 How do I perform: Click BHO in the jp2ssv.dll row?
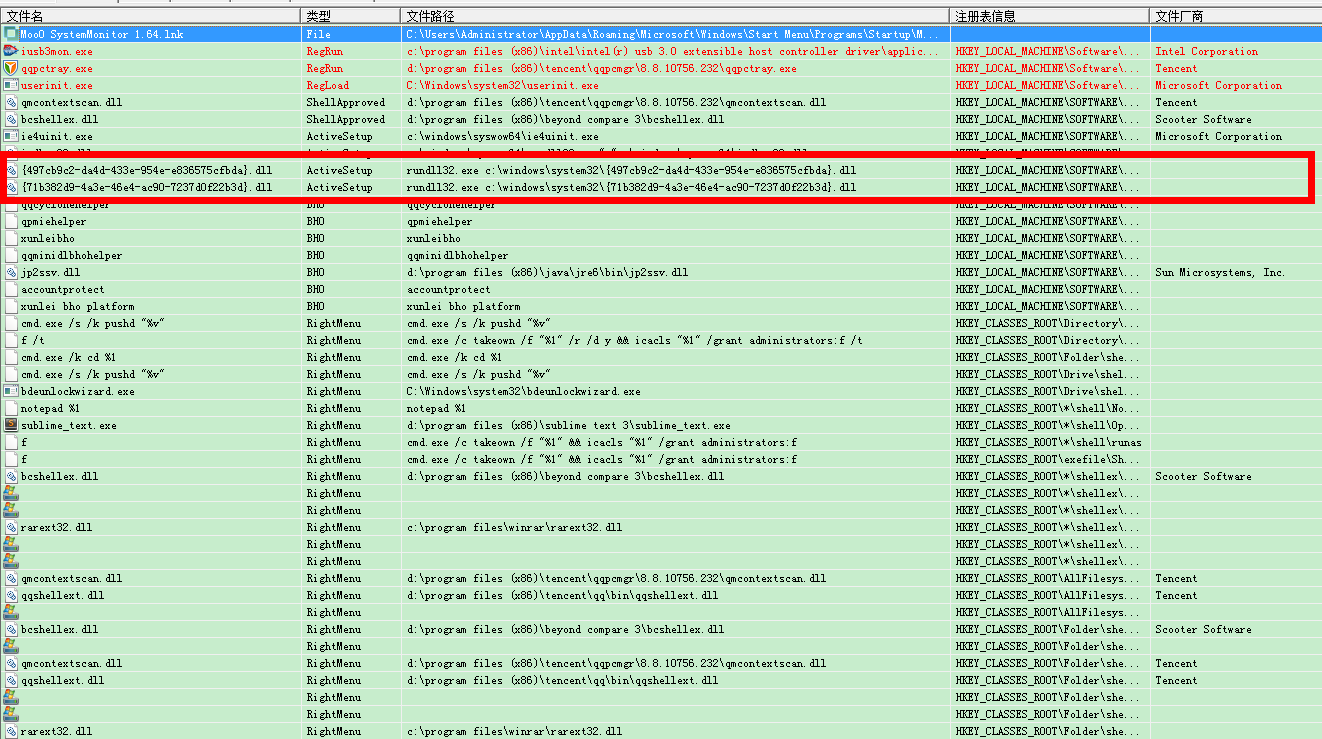coord(315,272)
